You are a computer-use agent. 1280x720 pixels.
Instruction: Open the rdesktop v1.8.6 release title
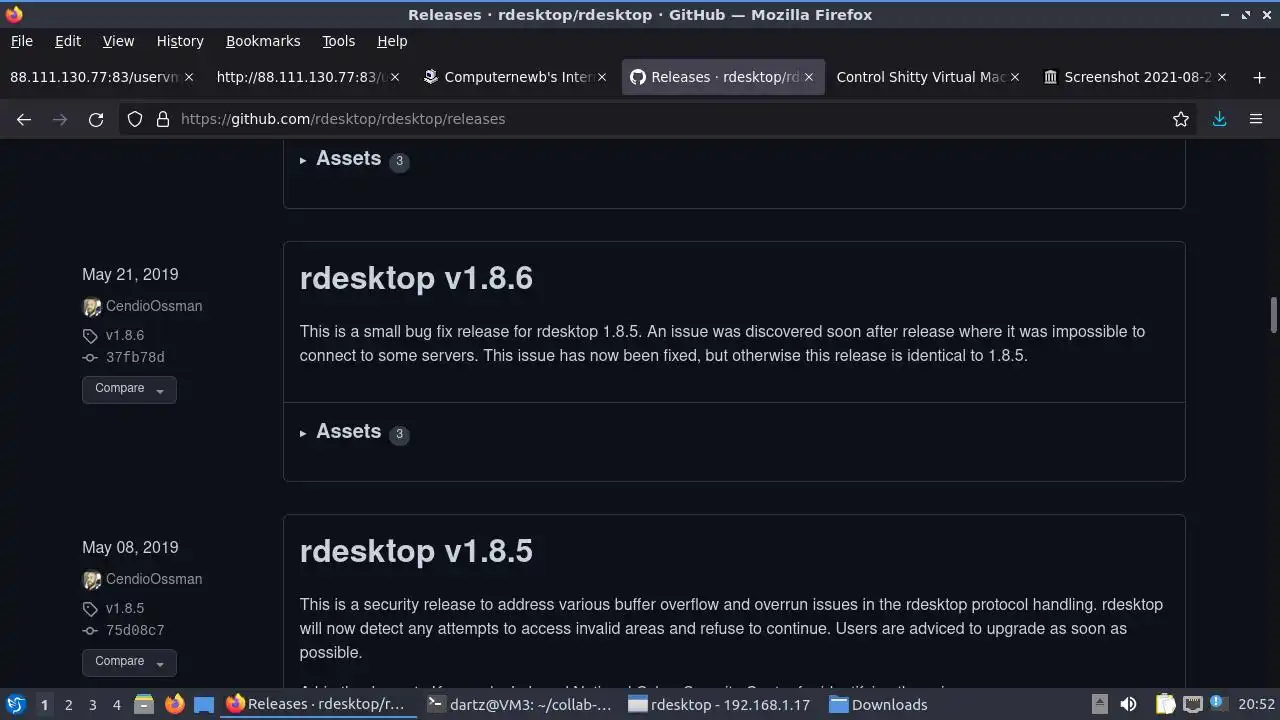tap(416, 278)
